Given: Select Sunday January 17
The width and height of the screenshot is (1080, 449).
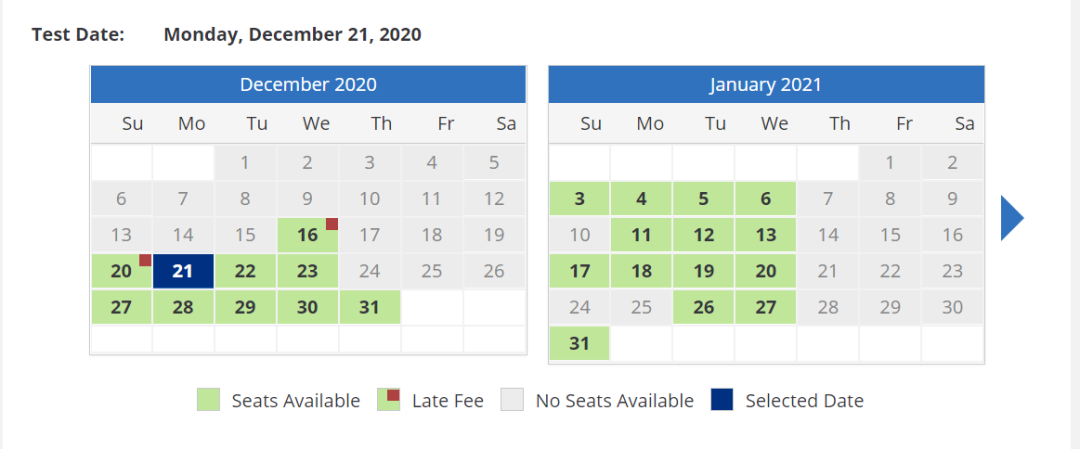Looking at the screenshot, I should click(x=579, y=271).
